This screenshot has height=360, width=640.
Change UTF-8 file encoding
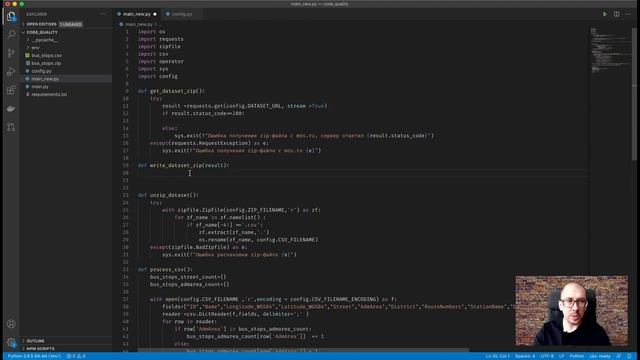[547, 356]
